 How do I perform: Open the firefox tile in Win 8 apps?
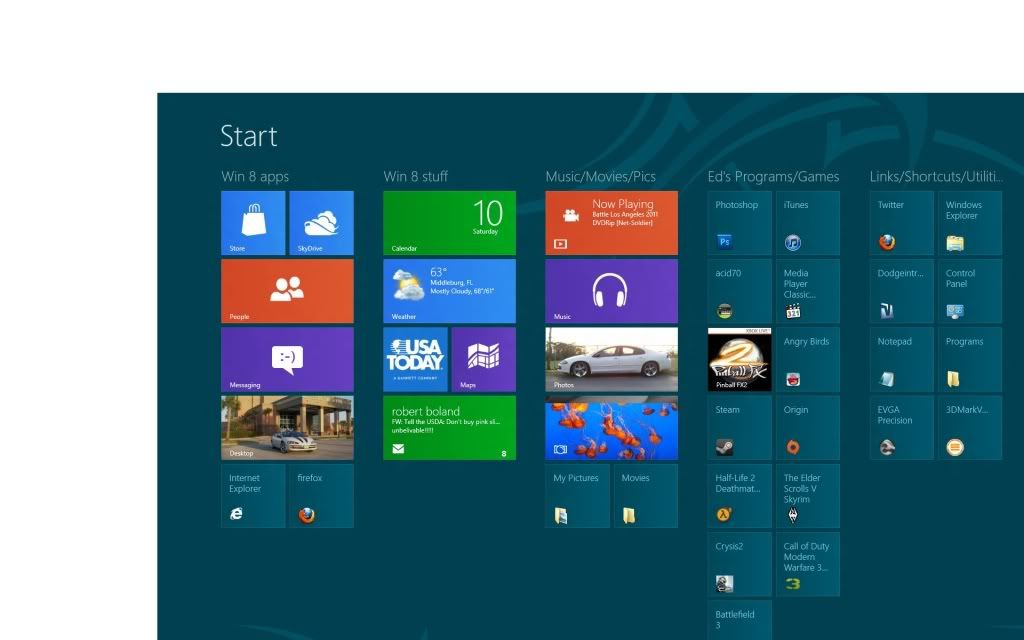pyautogui.click(x=321, y=496)
